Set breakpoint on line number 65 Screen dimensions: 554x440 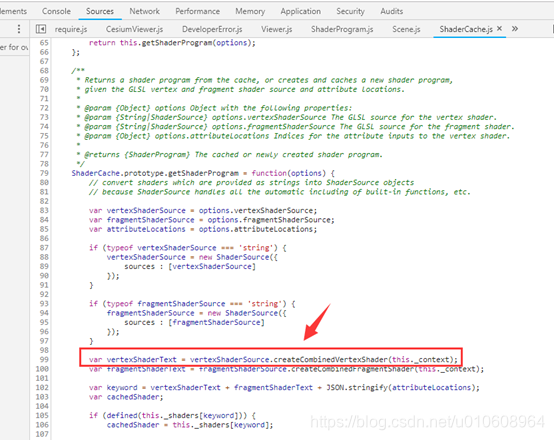[44, 43]
